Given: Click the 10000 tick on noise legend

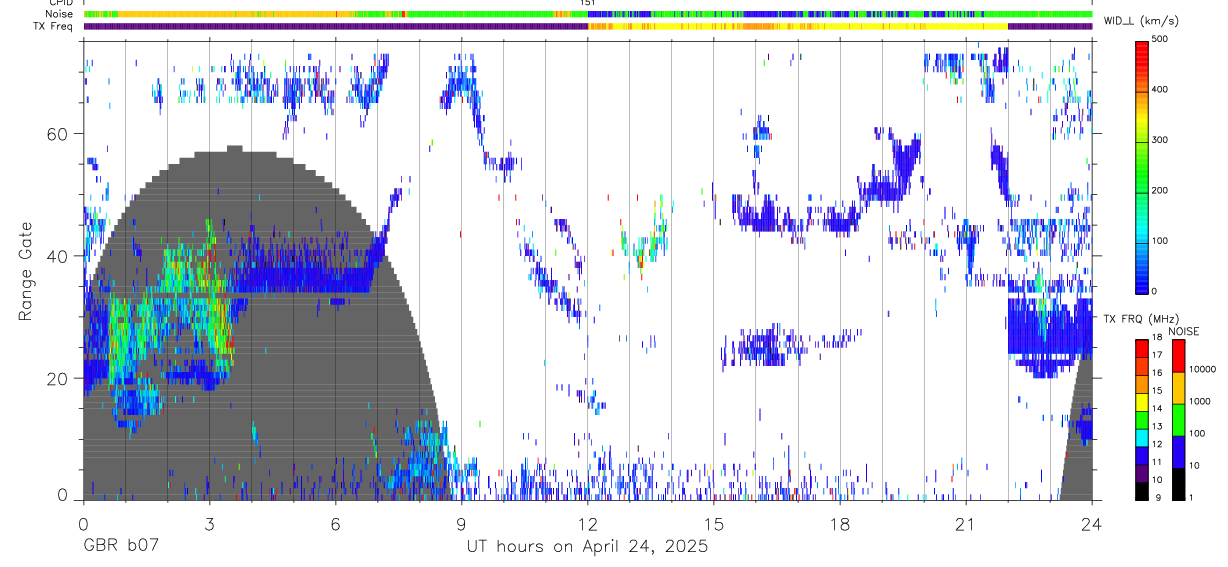Looking at the screenshot, I should coord(1204,369).
